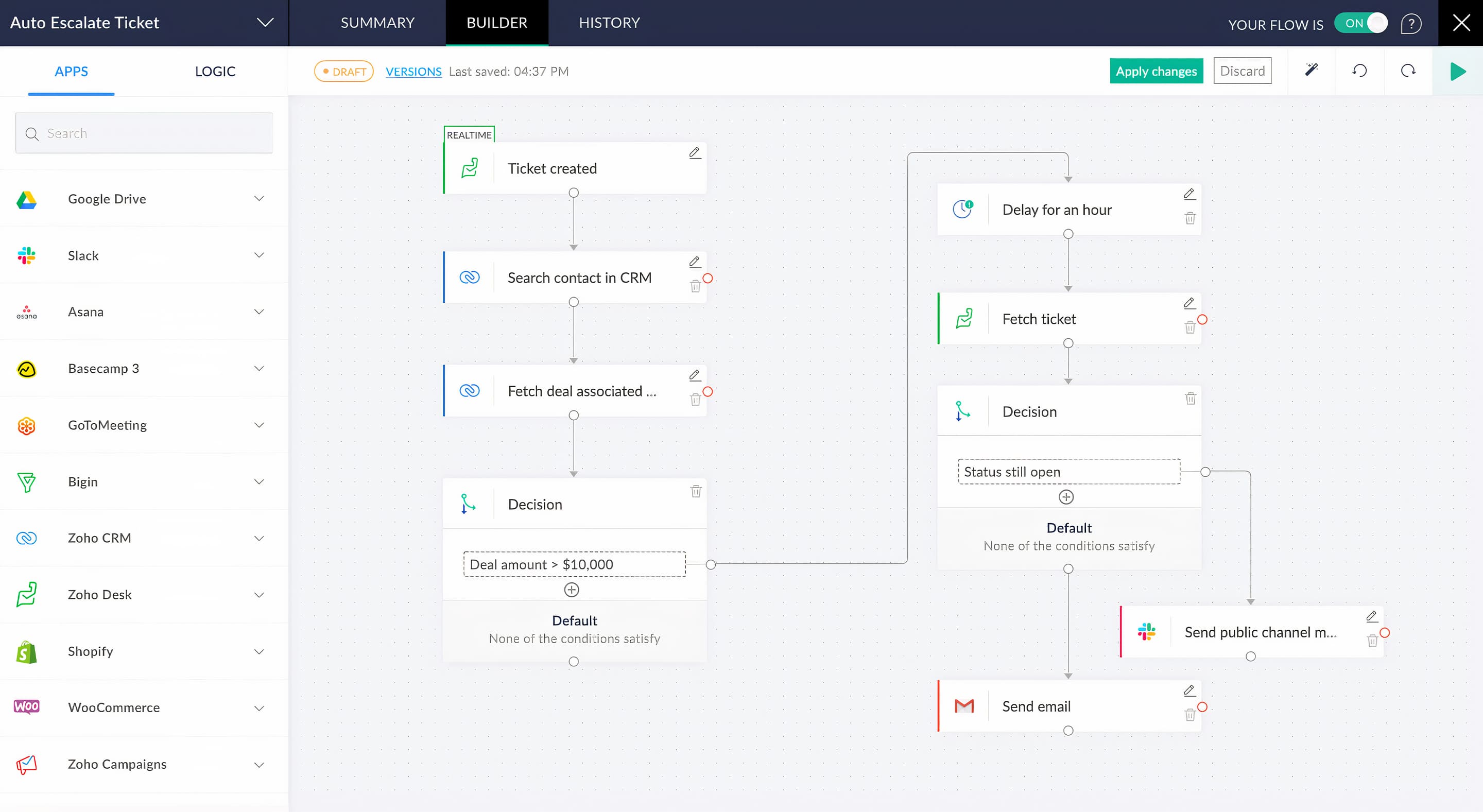The width and height of the screenshot is (1483, 812).
Task: Click the Search contact in CRM icon
Action: coord(469,277)
